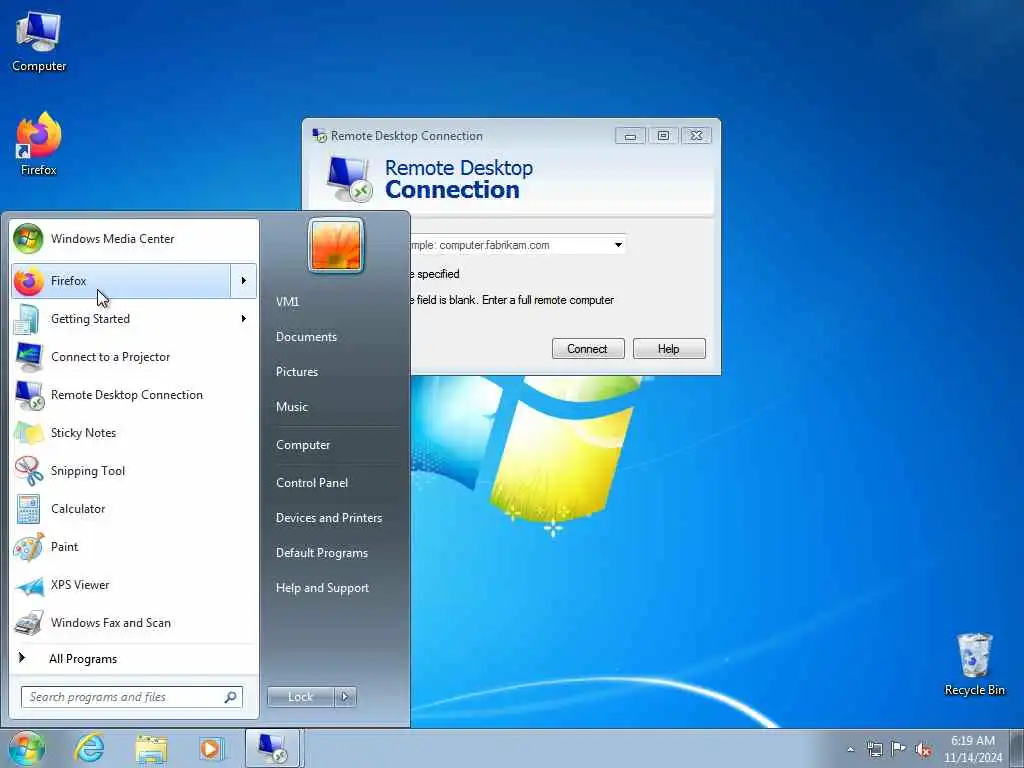
Task: Open Default Programs
Action: pyautogui.click(x=321, y=553)
